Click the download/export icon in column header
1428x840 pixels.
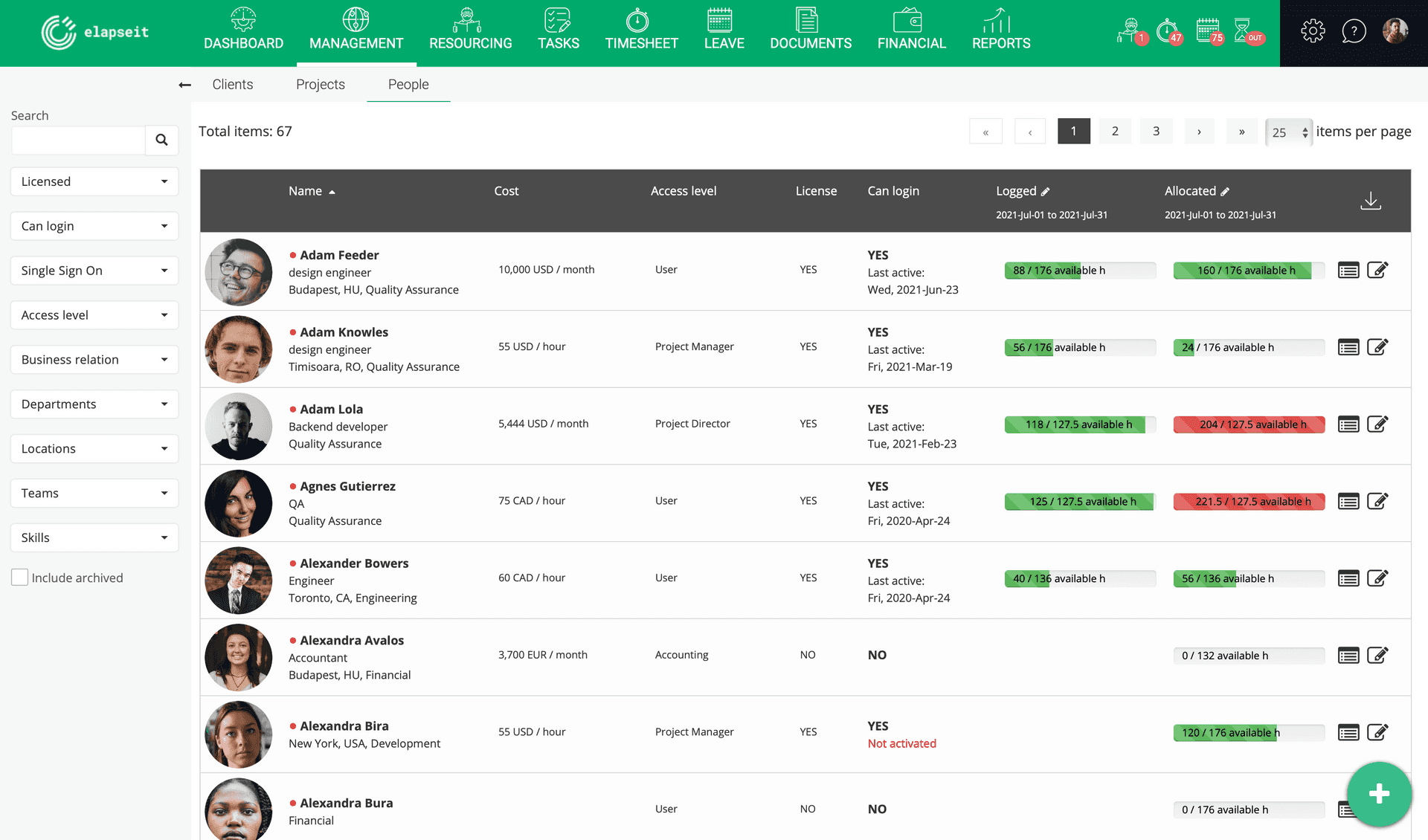pos(1371,200)
